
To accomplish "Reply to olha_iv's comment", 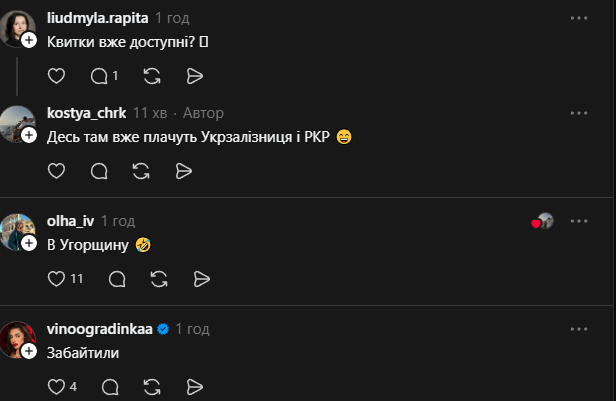I will tap(116, 279).
